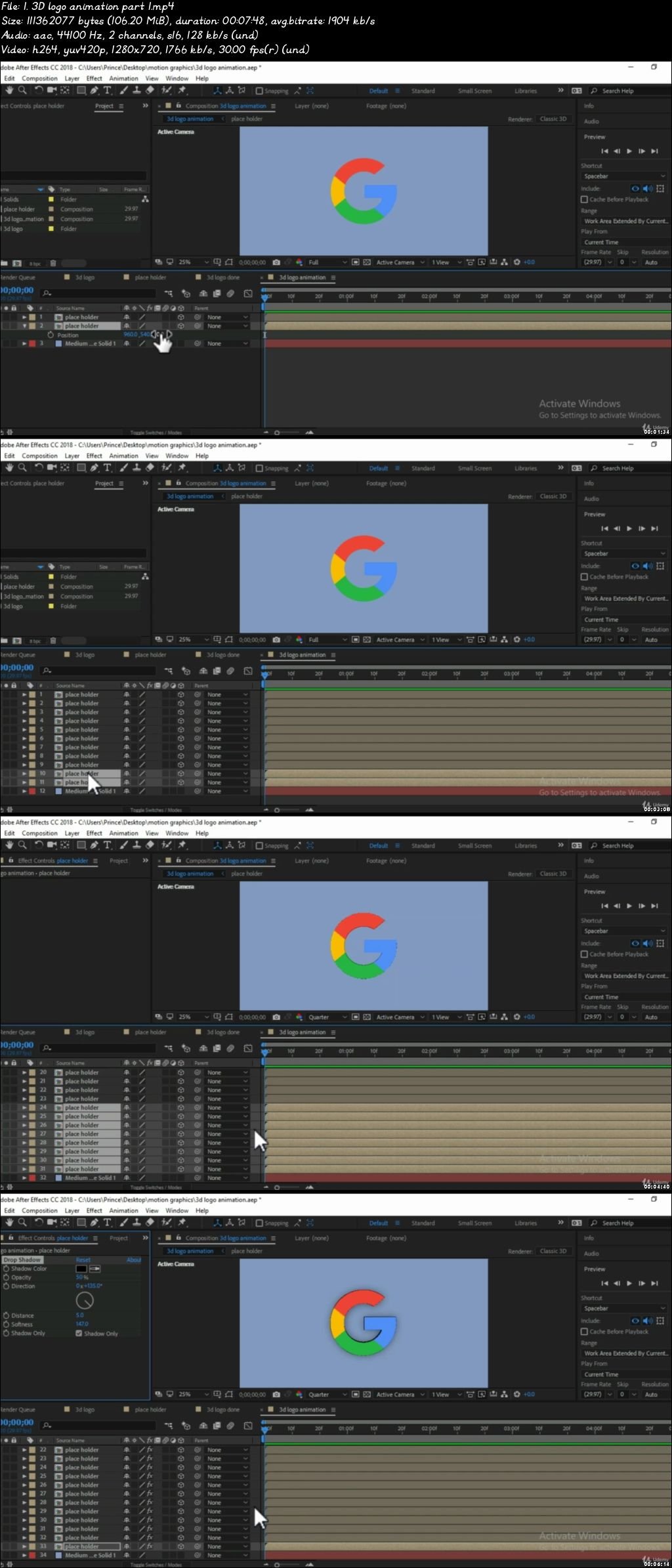Open Parent dropdown for layer 24 in the third frame
Image resolution: width=672 pixels, height=1568 pixels.
pos(227,1107)
